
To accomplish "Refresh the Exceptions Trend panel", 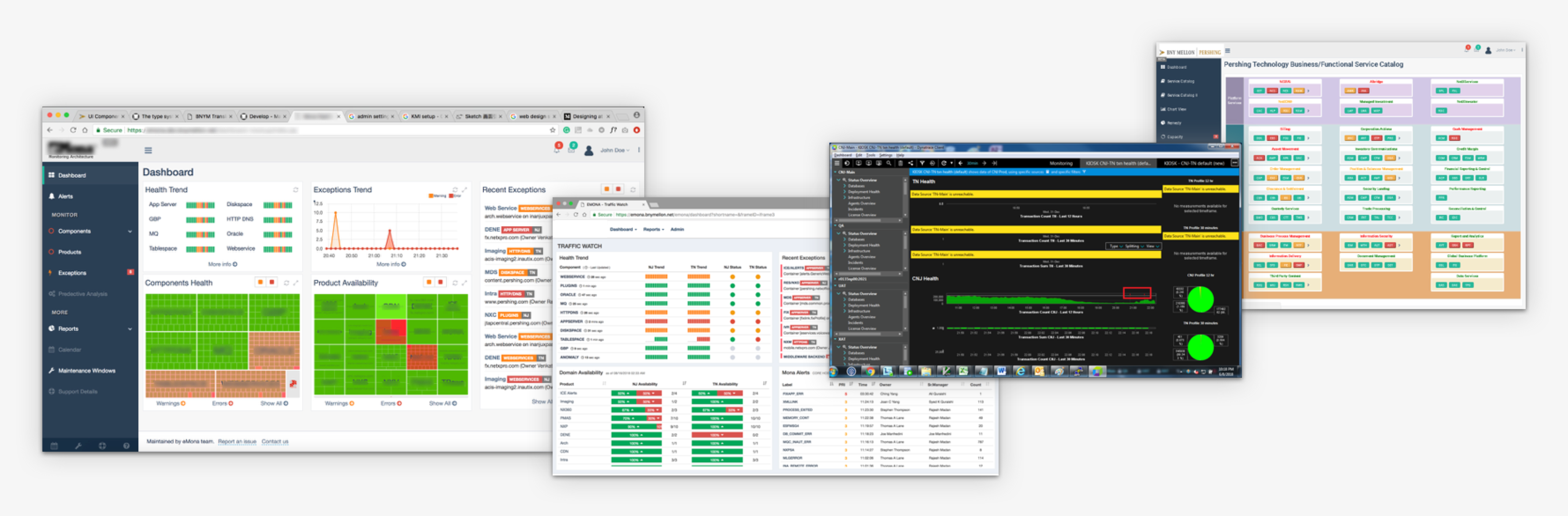I will [455, 190].
